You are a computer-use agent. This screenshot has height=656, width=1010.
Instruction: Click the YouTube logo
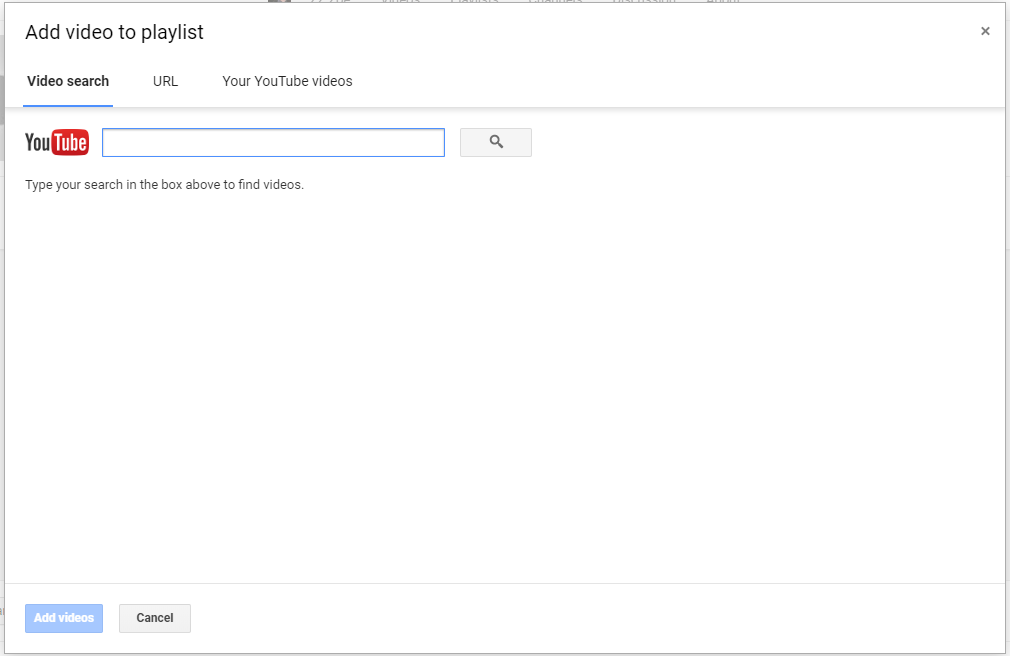pyautogui.click(x=57, y=142)
